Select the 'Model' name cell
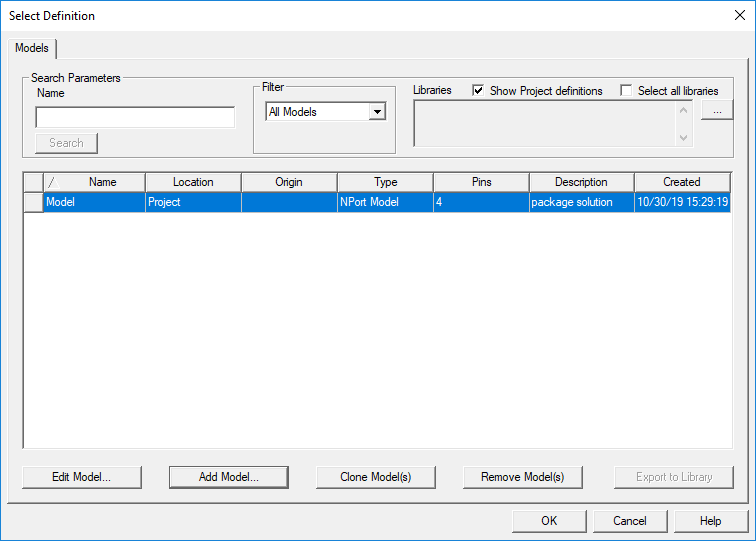The image size is (756, 541). 94,202
